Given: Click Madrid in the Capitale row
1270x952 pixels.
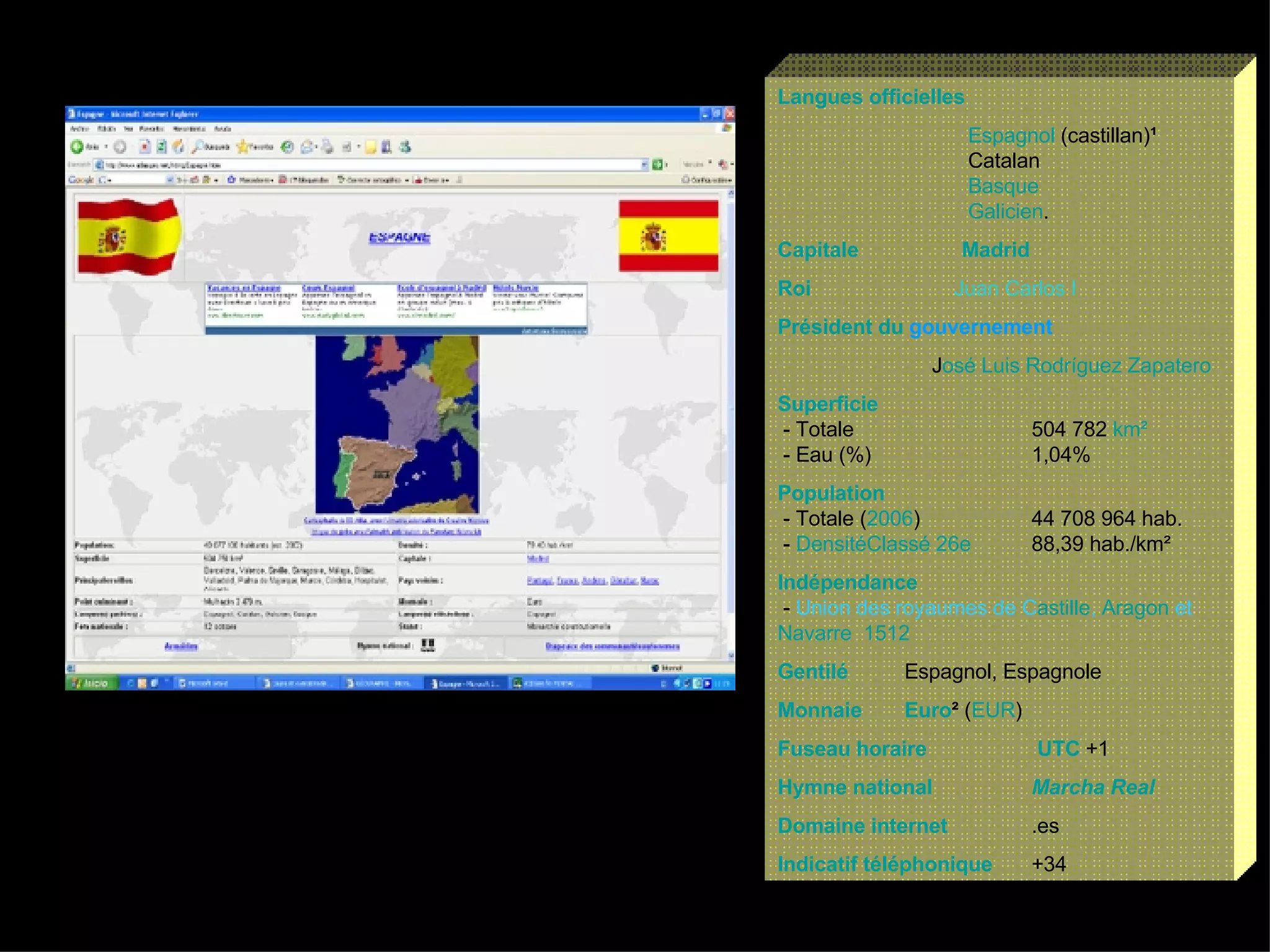Looking at the screenshot, I should 995,249.
